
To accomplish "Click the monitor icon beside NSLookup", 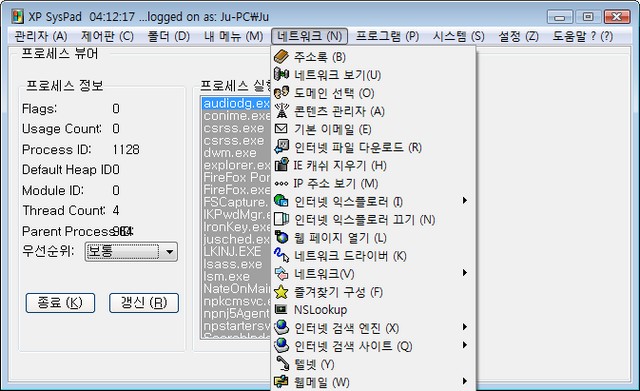I will [281, 309].
